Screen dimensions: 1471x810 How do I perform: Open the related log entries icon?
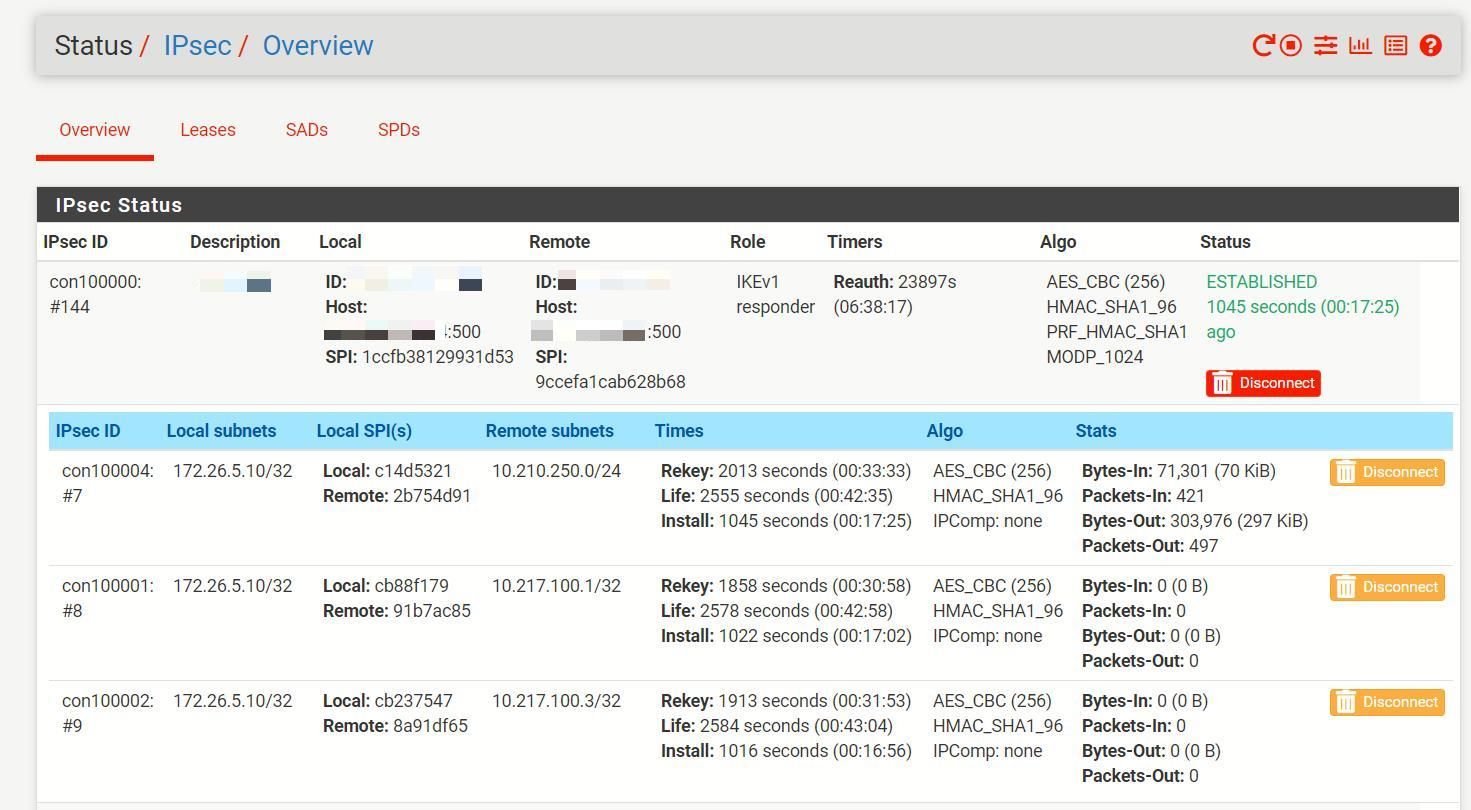1395,46
